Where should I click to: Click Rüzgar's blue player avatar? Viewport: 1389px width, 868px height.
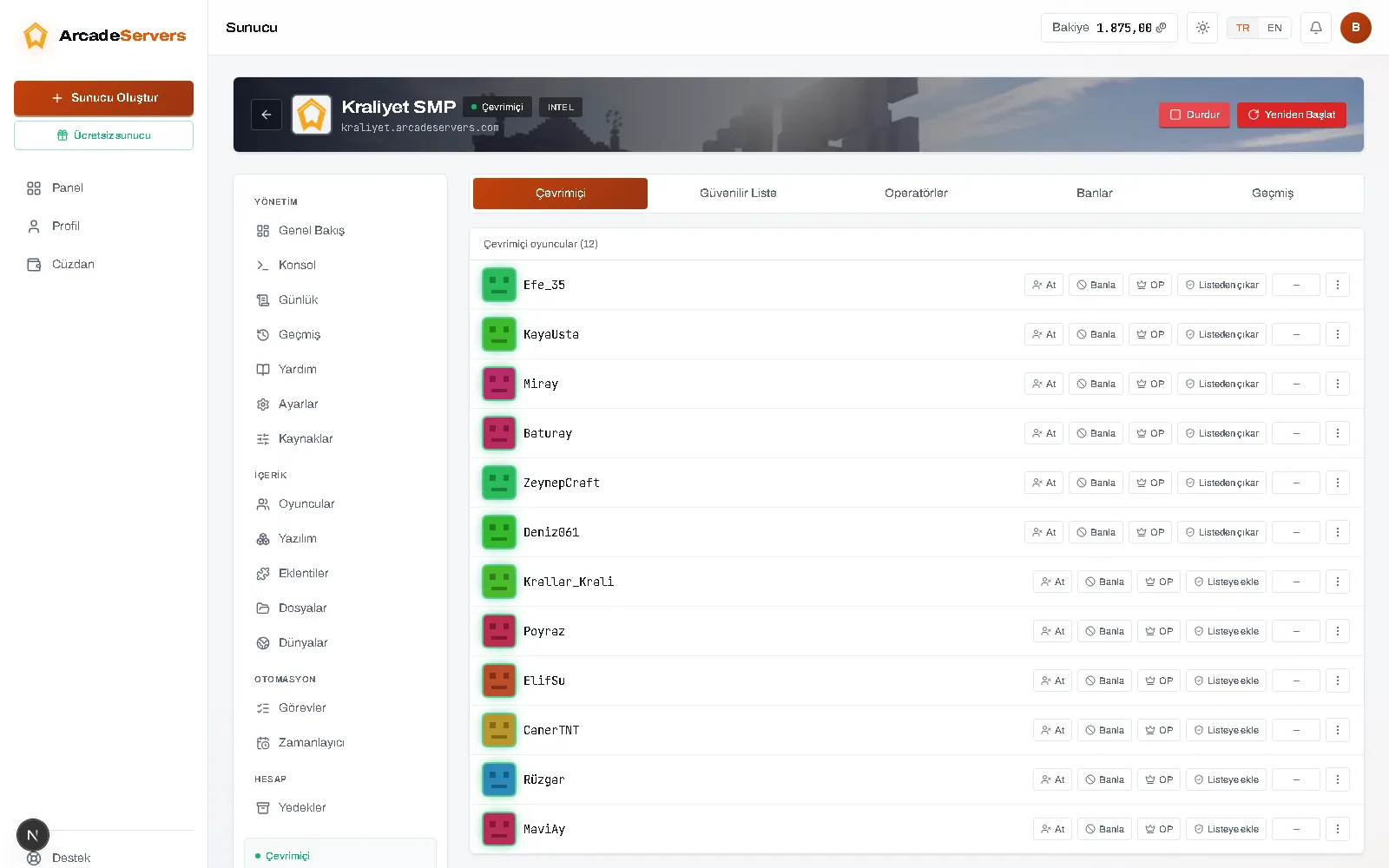point(499,779)
